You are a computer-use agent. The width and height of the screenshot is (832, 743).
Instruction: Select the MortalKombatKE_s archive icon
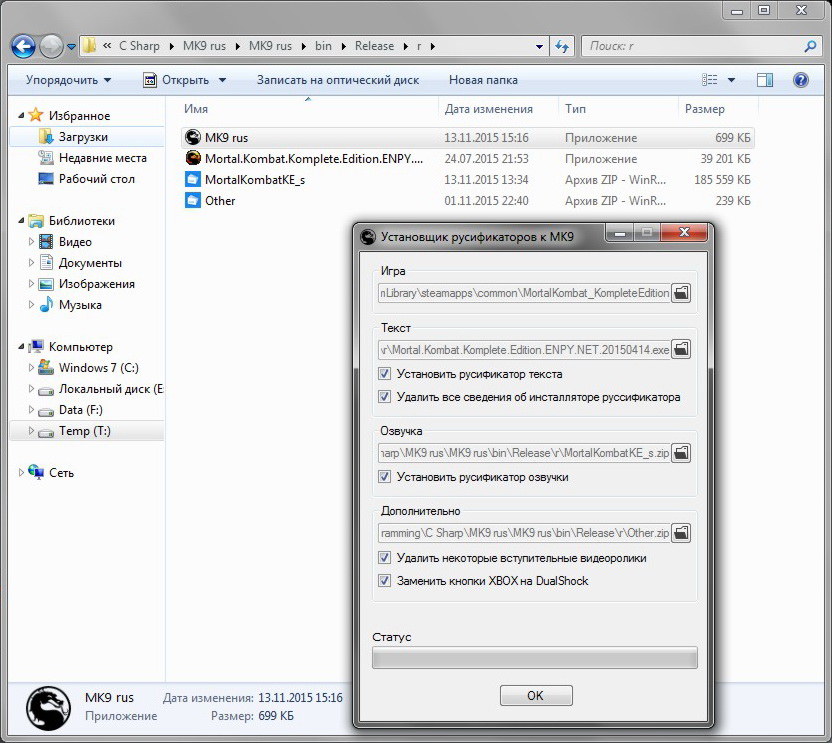193,179
